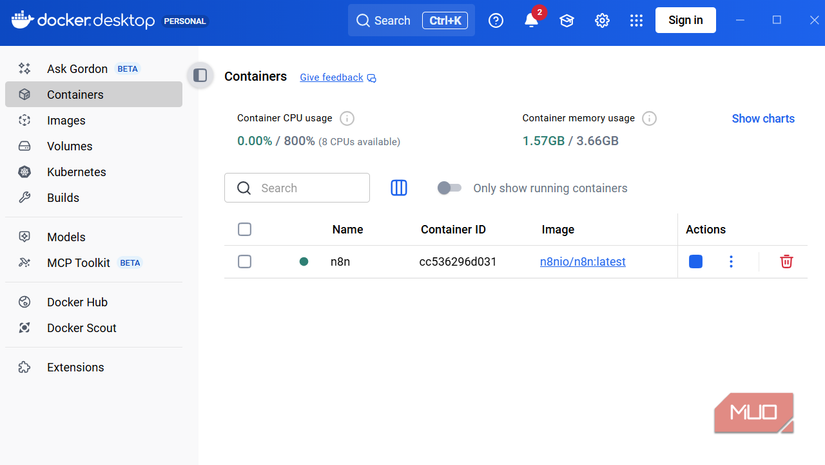Click the containers Search input field
The width and height of the screenshot is (825, 465).
coord(297,188)
